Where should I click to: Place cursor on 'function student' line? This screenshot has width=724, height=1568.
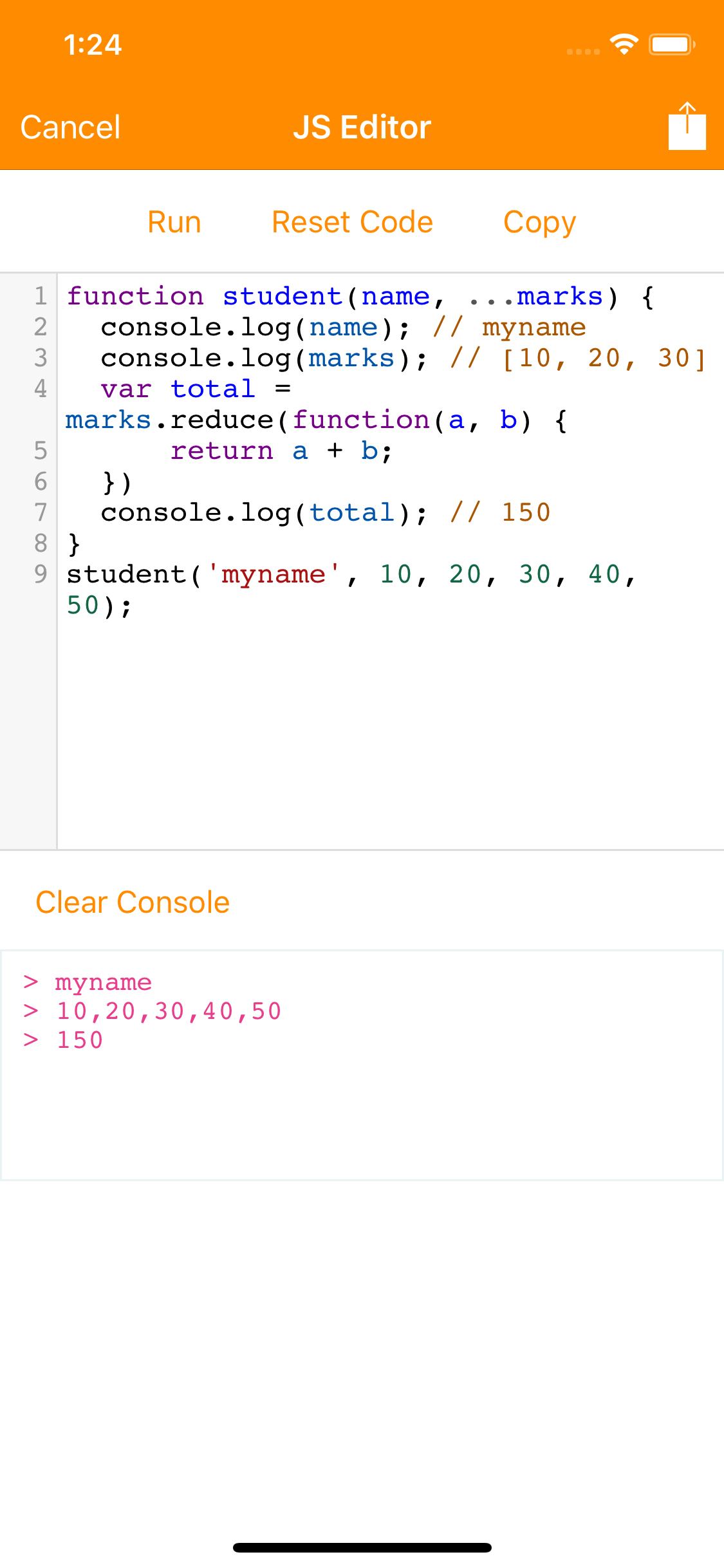click(x=360, y=296)
